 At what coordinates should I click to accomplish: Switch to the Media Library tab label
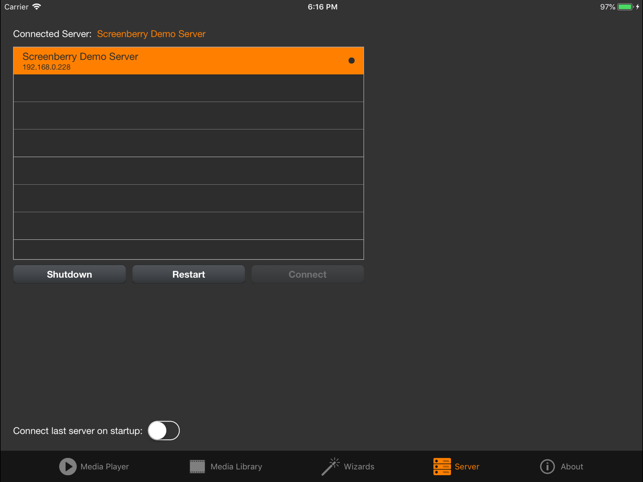(236, 467)
